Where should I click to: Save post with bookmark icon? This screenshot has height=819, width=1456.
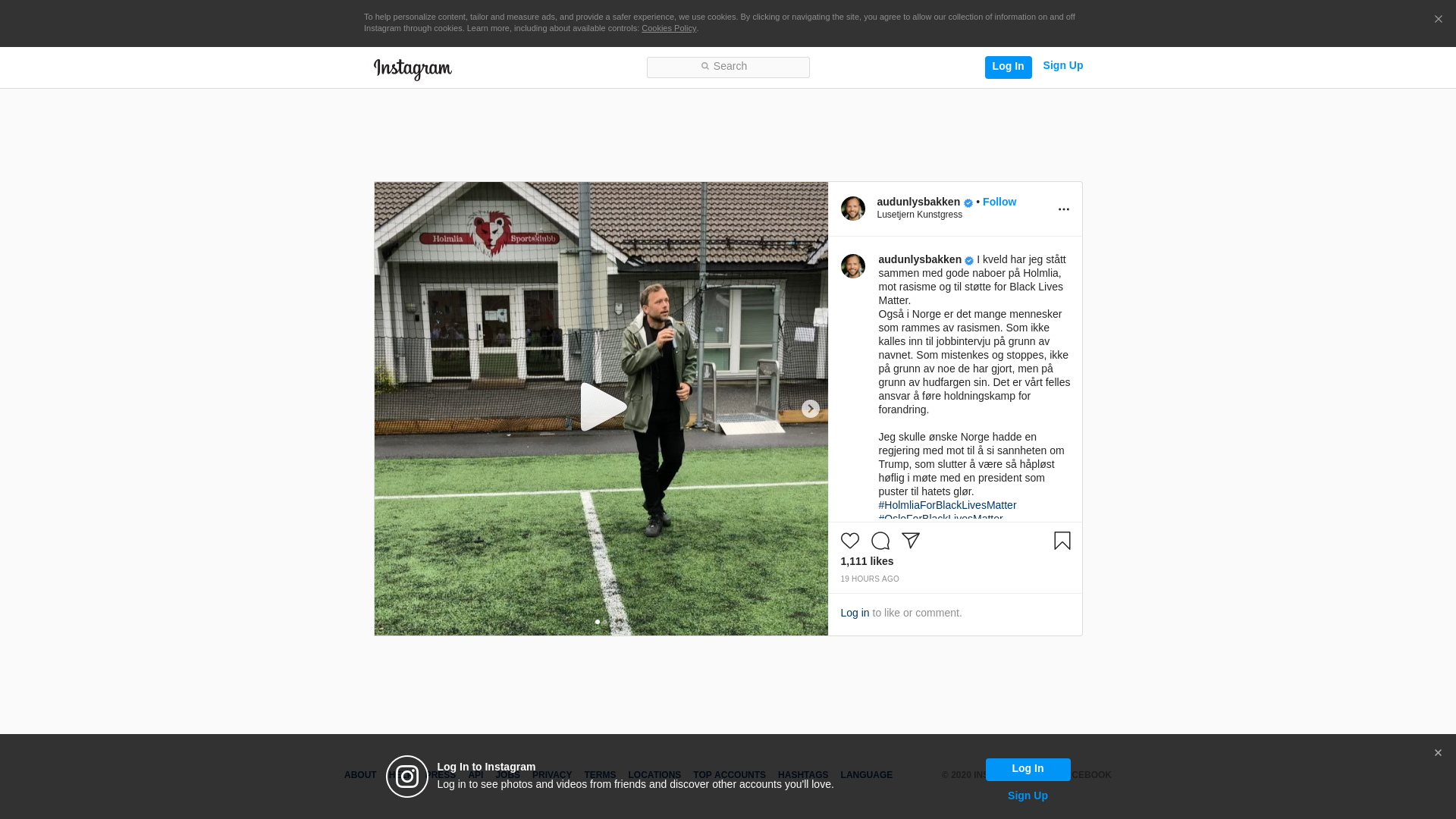pyautogui.click(x=1062, y=541)
